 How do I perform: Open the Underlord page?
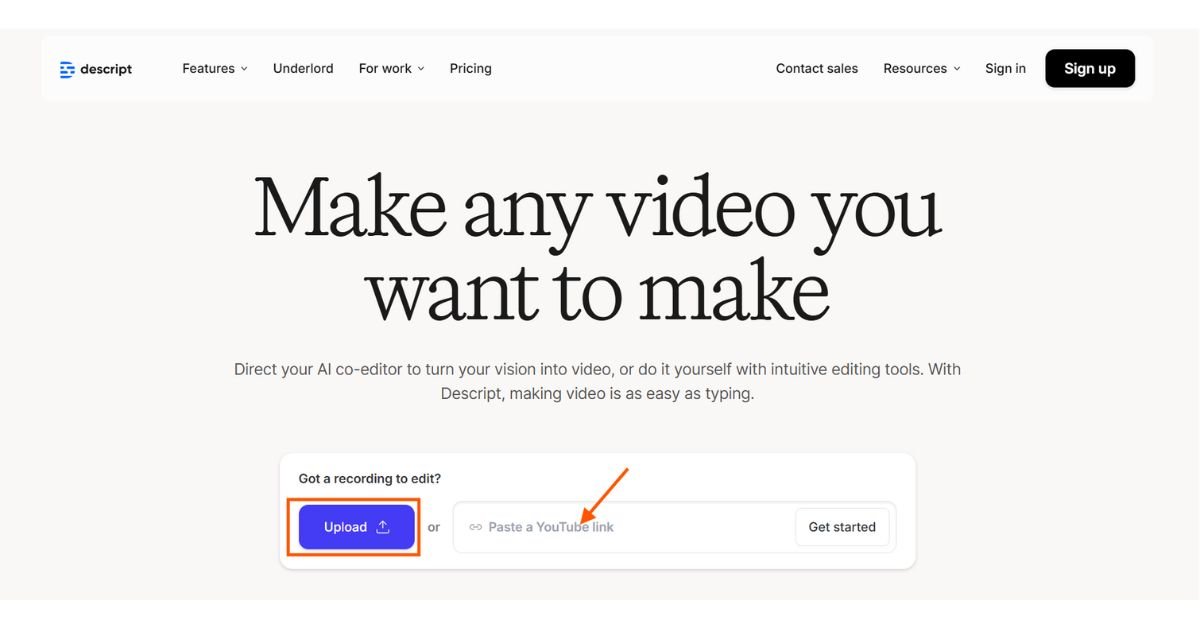302,68
